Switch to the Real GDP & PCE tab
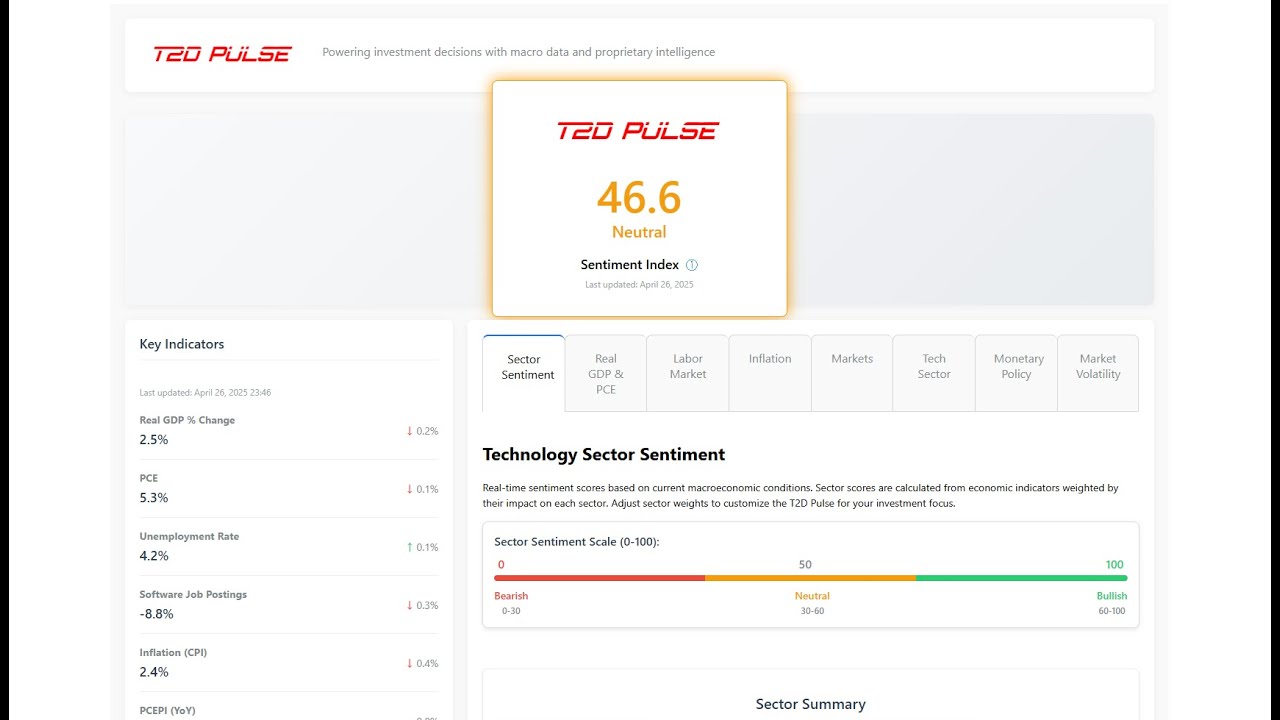This screenshot has height=720, width=1280. point(606,373)
